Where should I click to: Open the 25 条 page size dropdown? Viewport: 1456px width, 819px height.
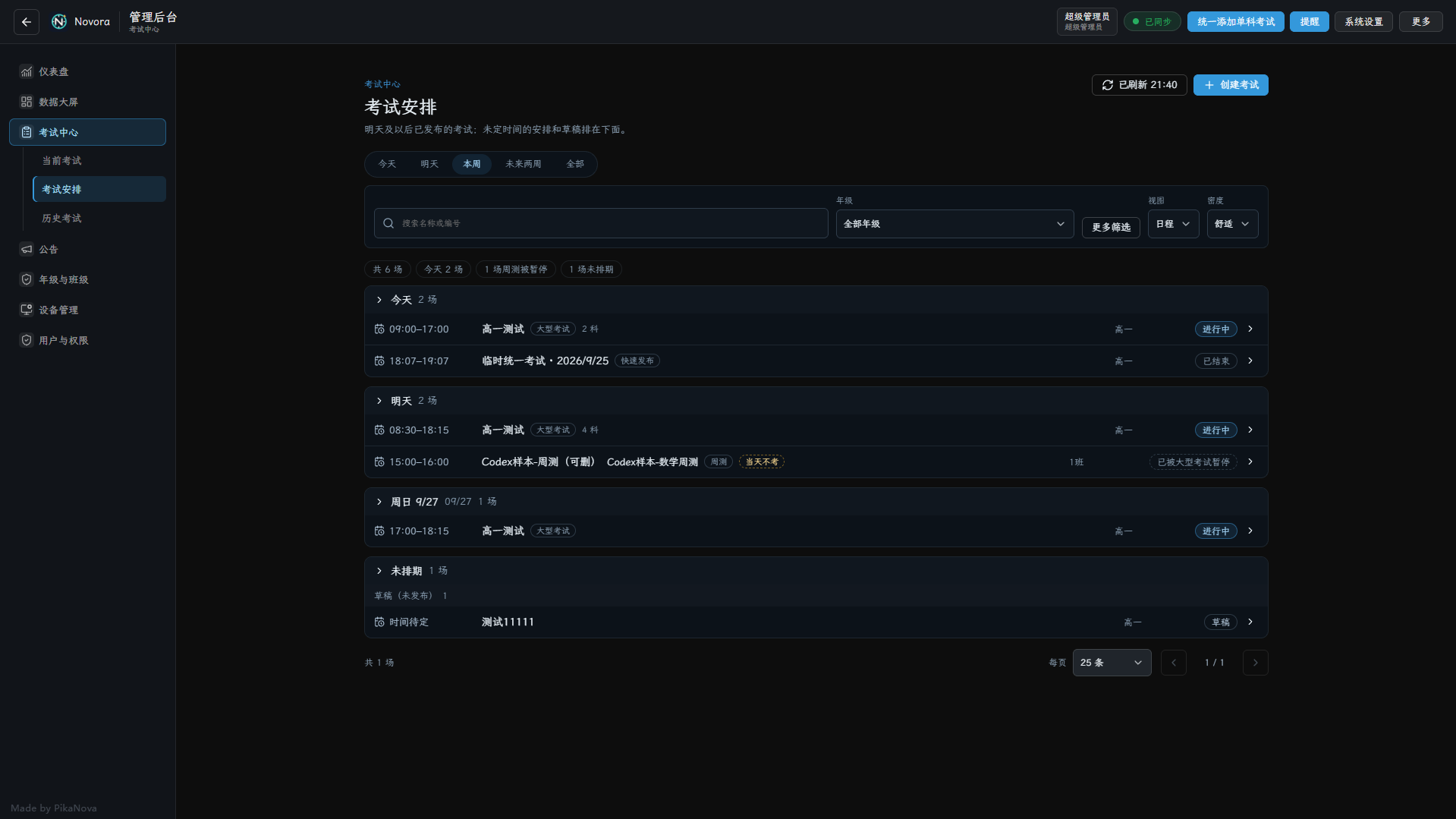click(1112, 663)
